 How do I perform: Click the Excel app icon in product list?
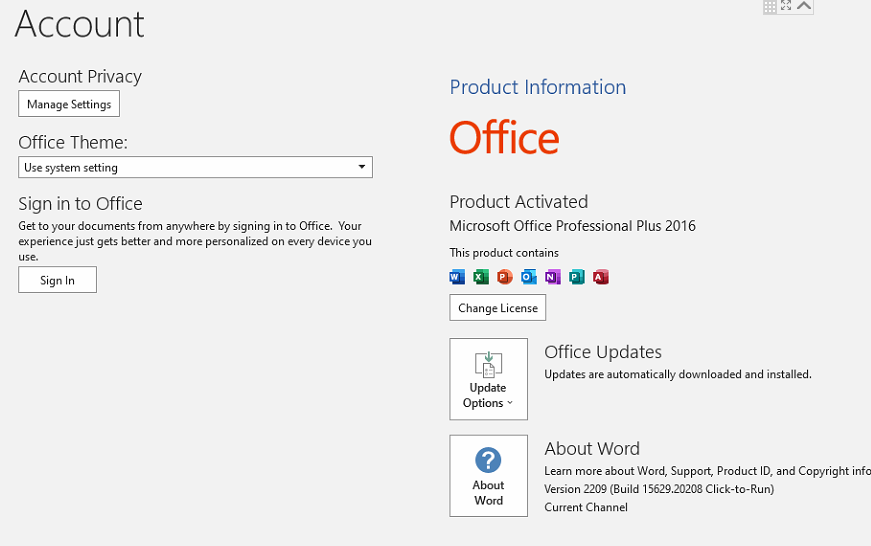481,277
